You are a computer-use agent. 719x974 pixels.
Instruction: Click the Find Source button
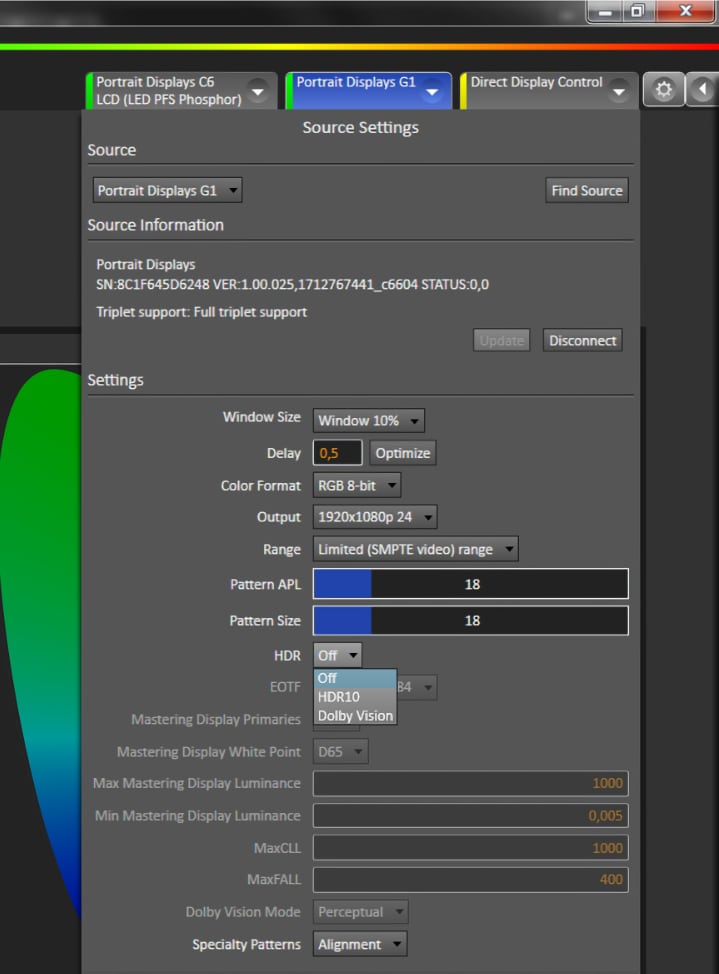point(587,190)
